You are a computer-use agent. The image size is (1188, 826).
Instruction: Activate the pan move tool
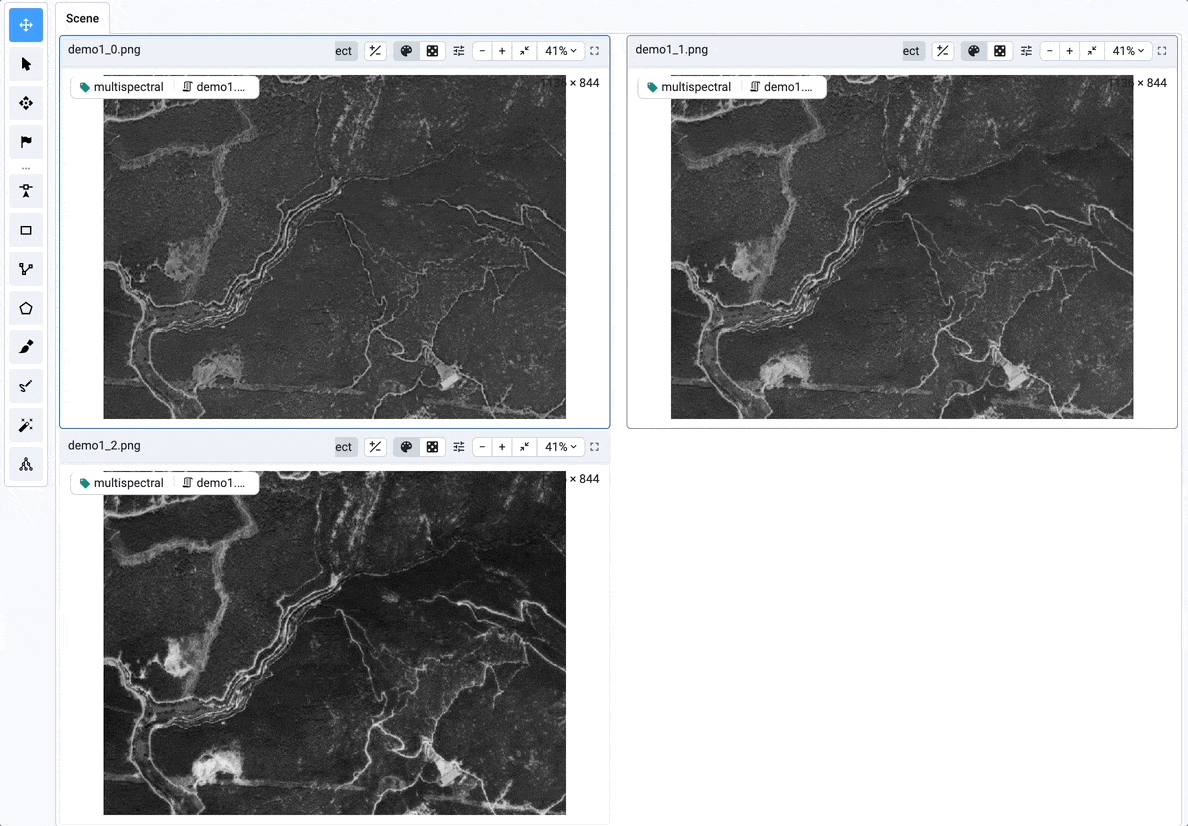click(x=26, y=25)
